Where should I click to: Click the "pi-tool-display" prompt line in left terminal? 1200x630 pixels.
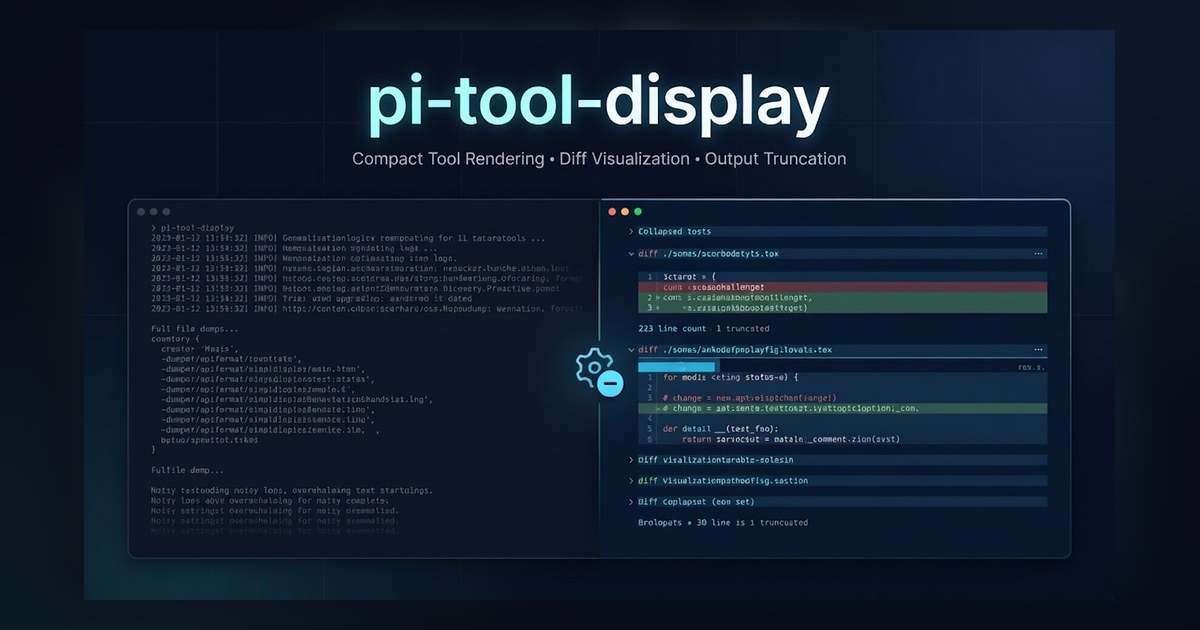[192, 228]
